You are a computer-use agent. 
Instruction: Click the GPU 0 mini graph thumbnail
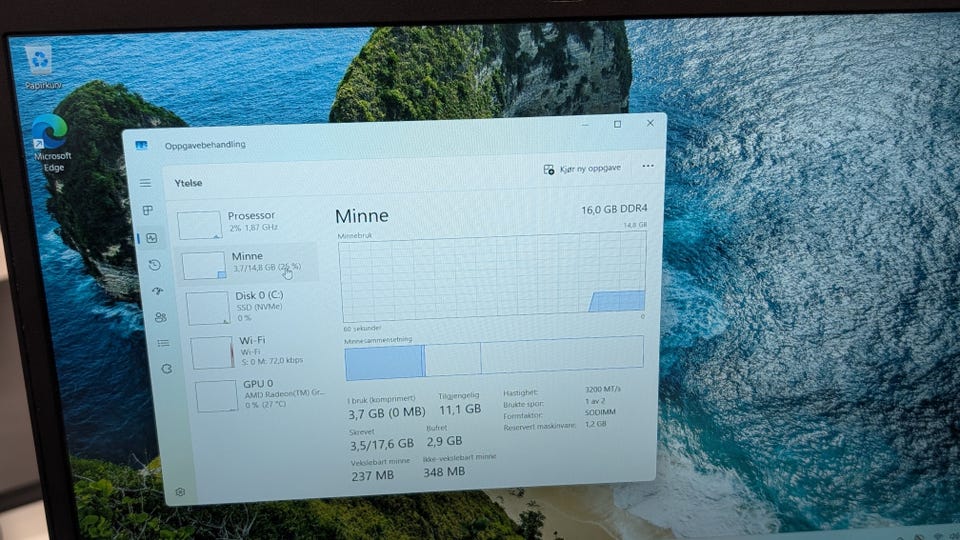tap(217, 396)
